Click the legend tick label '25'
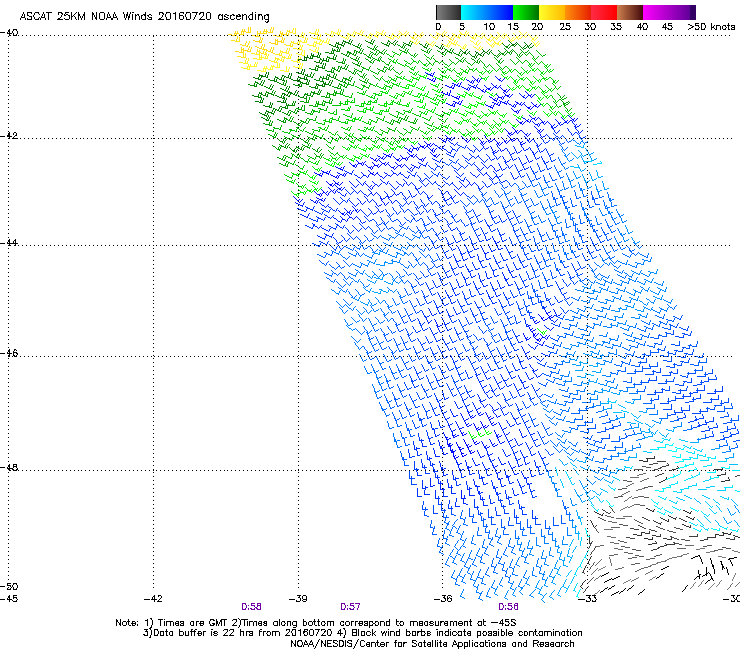Viewport: 740px width, 650px height. pos(565,27)
